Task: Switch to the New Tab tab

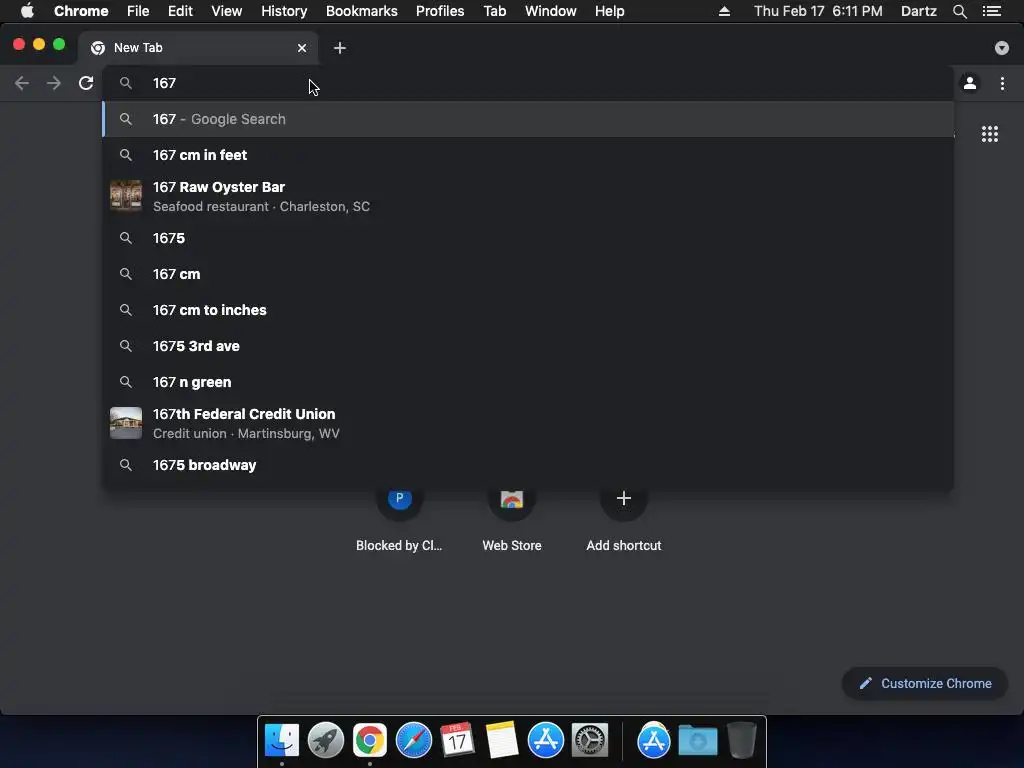Action: coord(198,48)
